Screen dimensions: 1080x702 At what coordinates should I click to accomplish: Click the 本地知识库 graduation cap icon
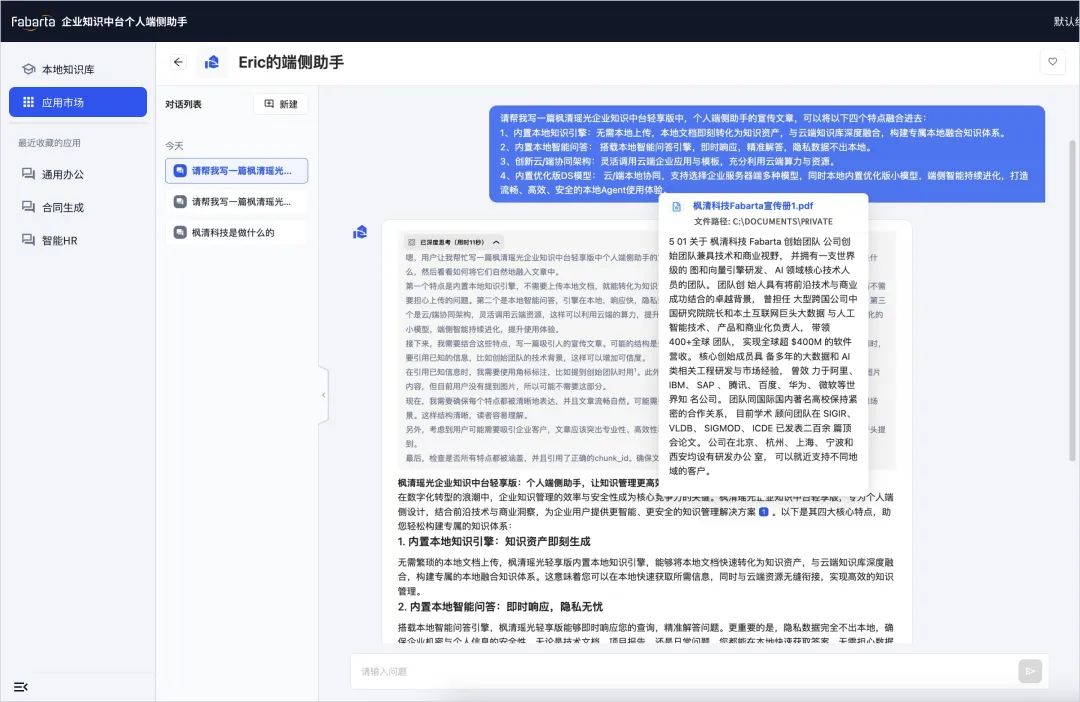pos(28,69)
